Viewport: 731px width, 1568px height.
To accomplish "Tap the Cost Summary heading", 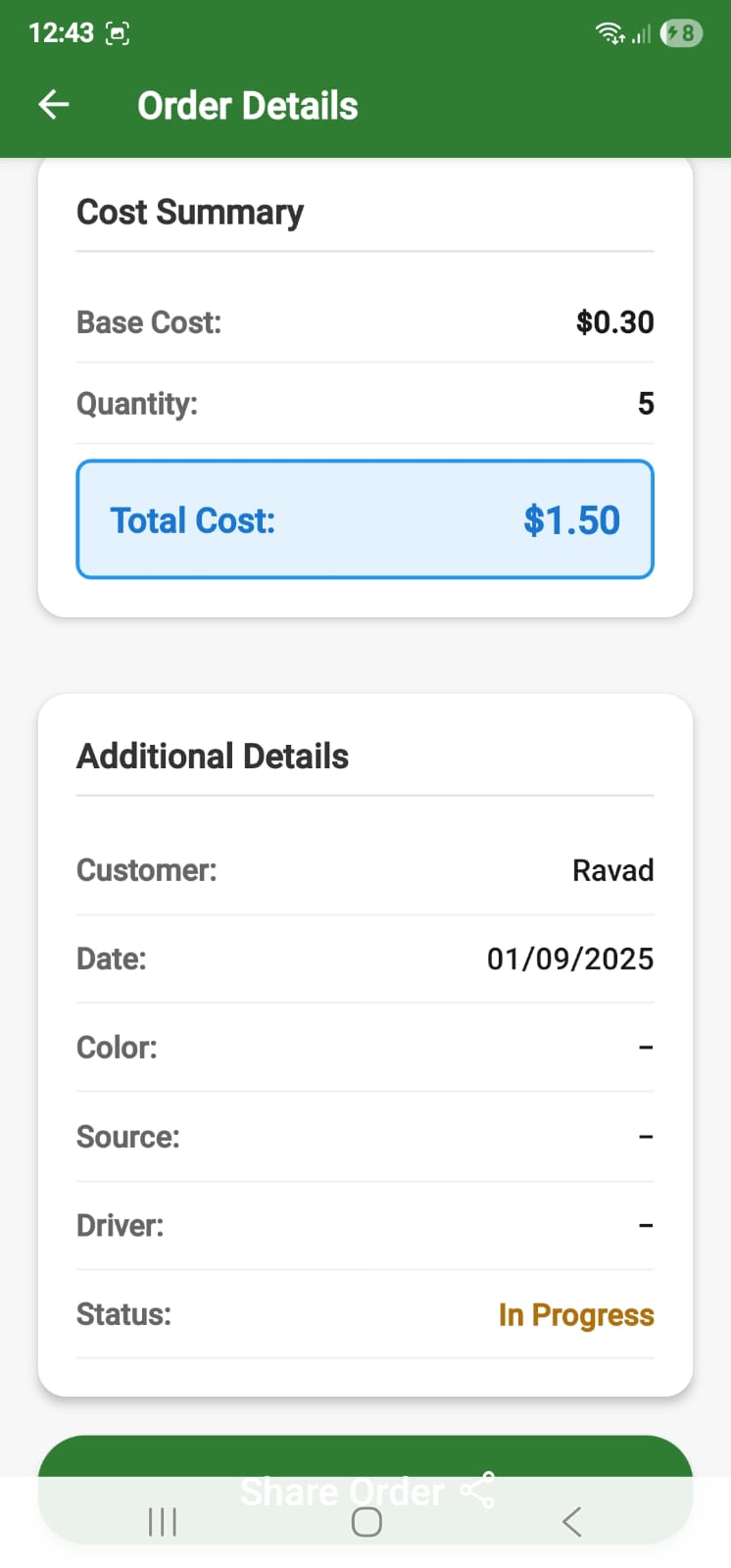I will [x=190, y=212].
